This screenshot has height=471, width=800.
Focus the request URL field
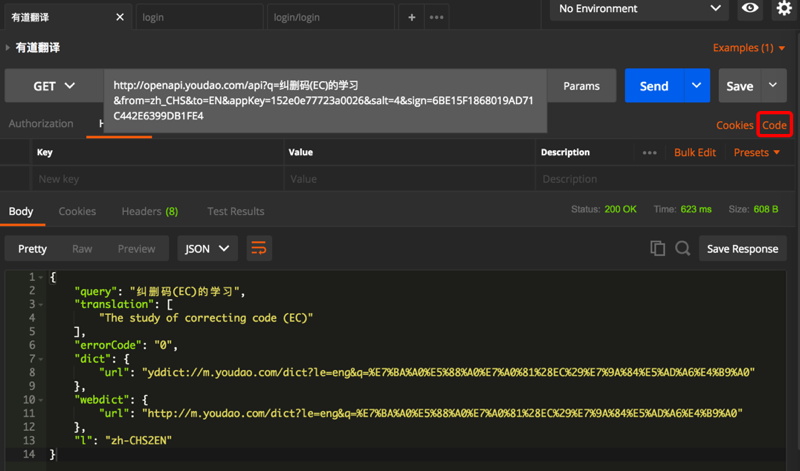(325, 101)
